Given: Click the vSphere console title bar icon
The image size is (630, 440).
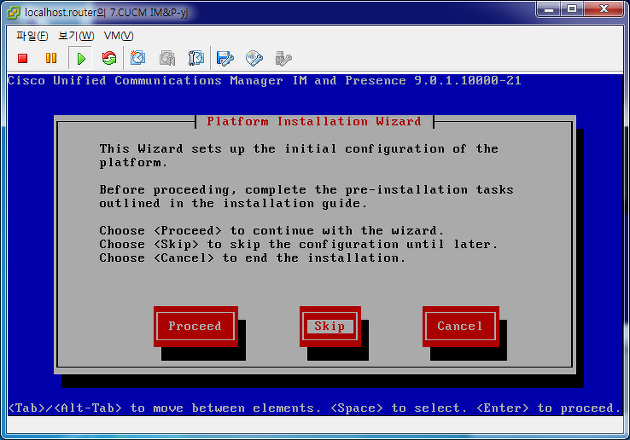Looking at the screenshot, I should pyautogui.click(x=14, y=13).
